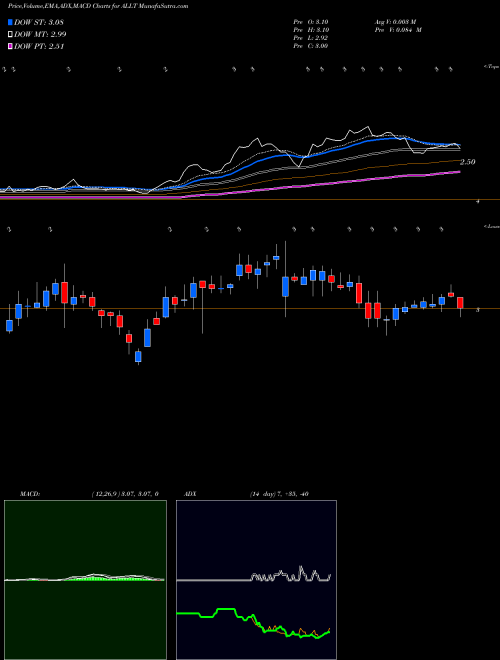
Task: Click the magenta DOW PT legend swatch
Action: (10, 47)
